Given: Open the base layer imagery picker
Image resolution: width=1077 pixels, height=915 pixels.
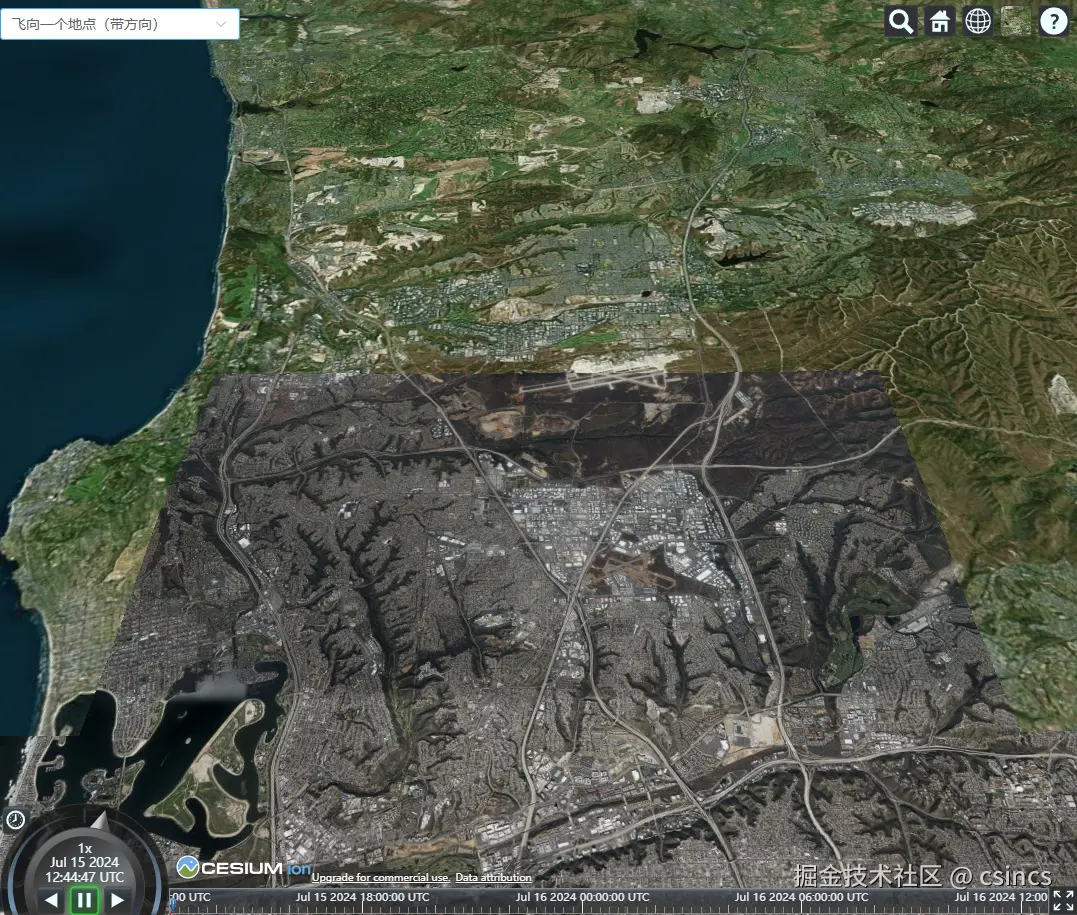Looking at the screenshot, I should [x=1016, y=21].
